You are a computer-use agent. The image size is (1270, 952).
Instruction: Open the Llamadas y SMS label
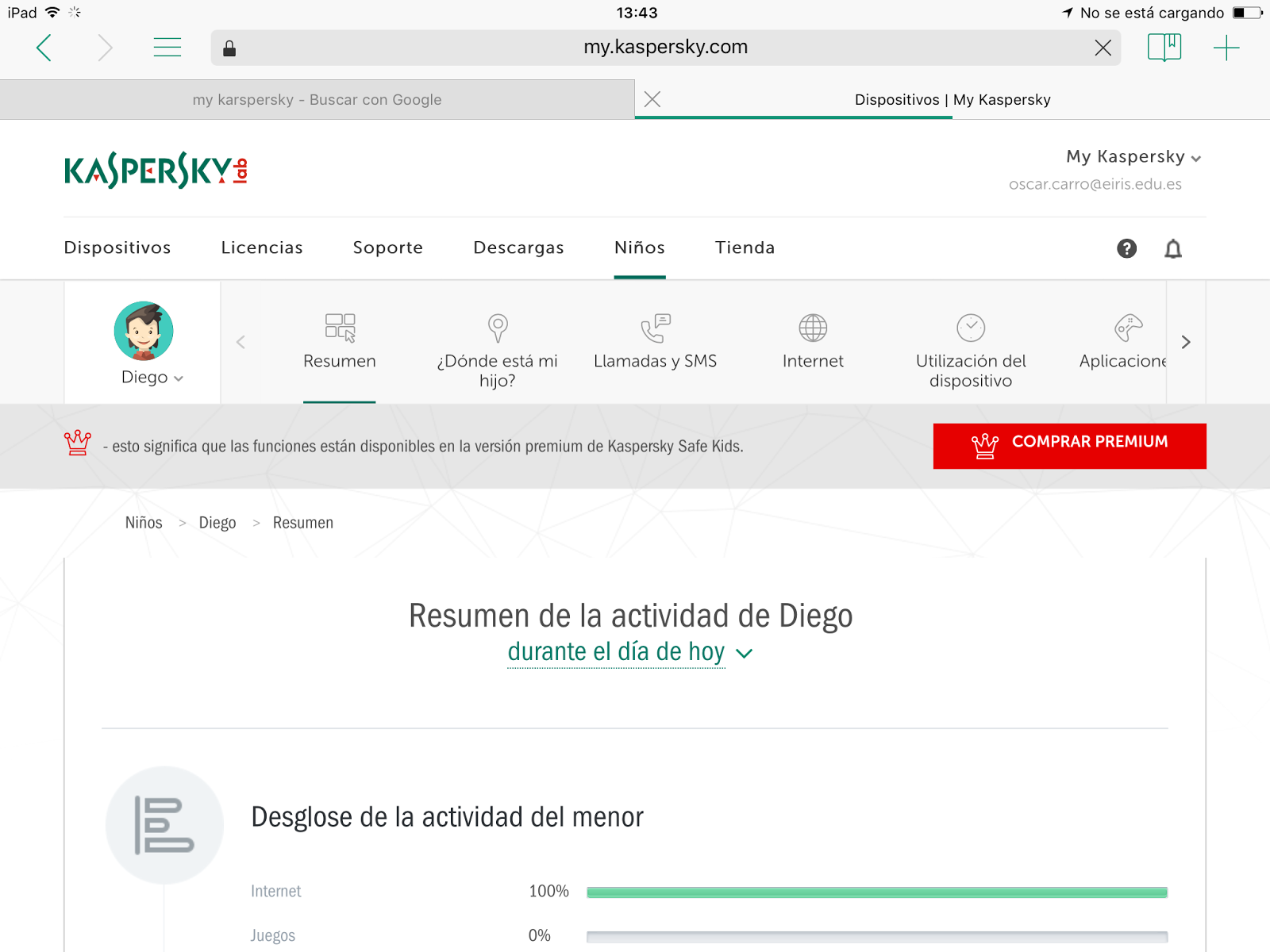pos(656,361)
